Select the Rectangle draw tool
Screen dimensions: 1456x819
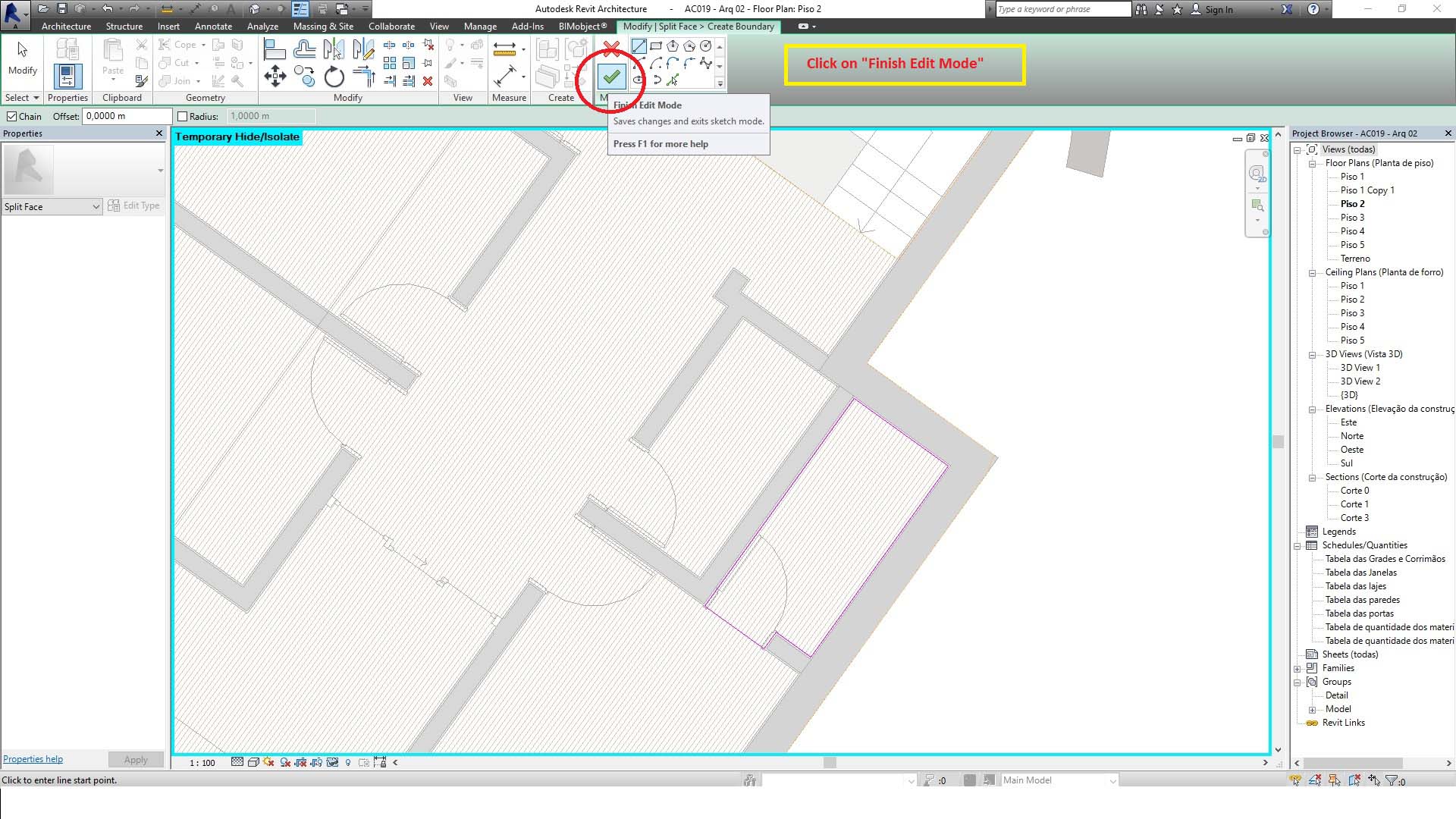(656, 46)
